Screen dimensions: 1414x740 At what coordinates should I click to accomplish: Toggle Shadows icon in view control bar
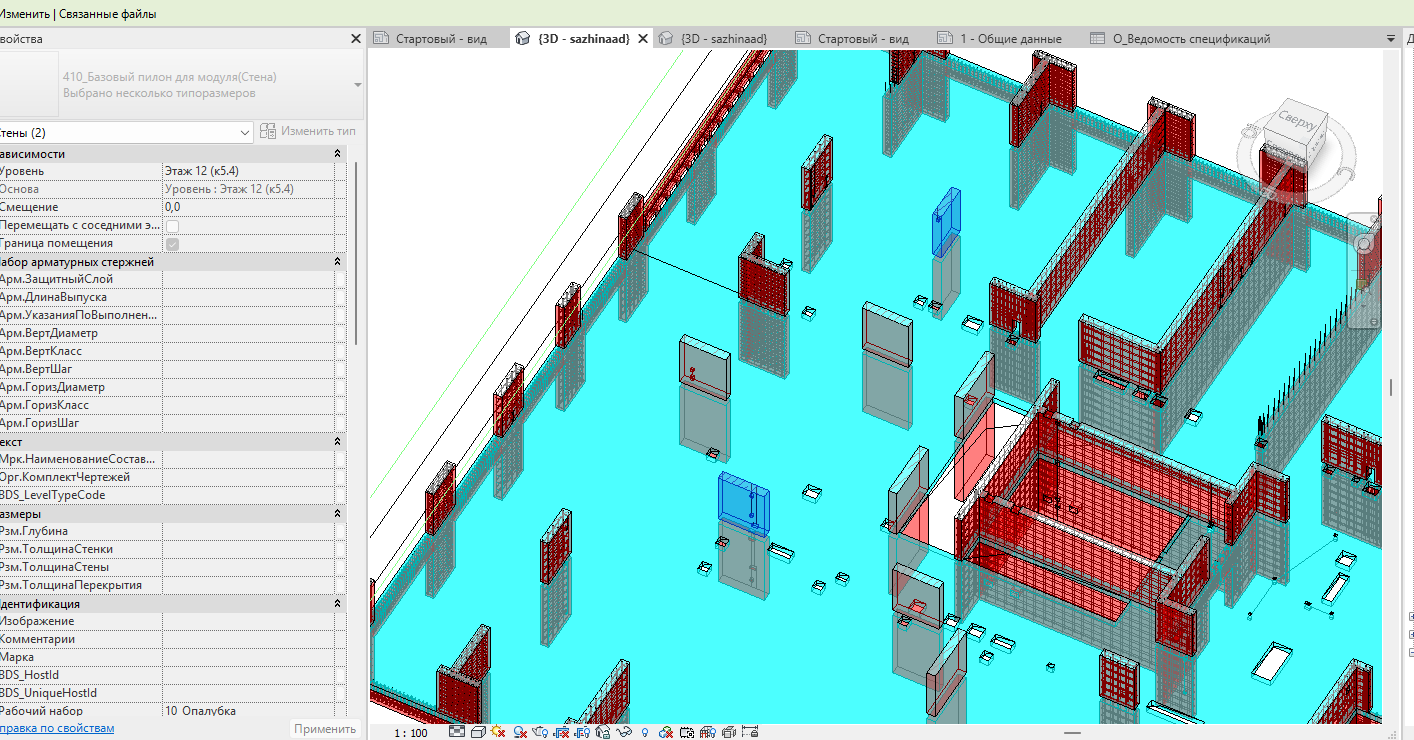tap(520, 732)
